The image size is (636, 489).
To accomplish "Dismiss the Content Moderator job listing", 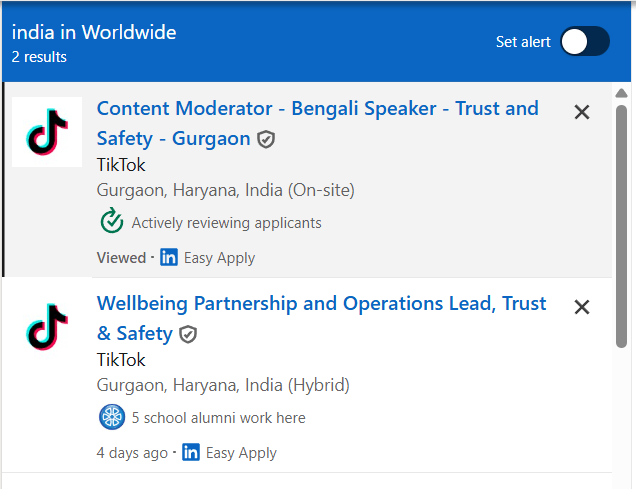I will [582, 112].
